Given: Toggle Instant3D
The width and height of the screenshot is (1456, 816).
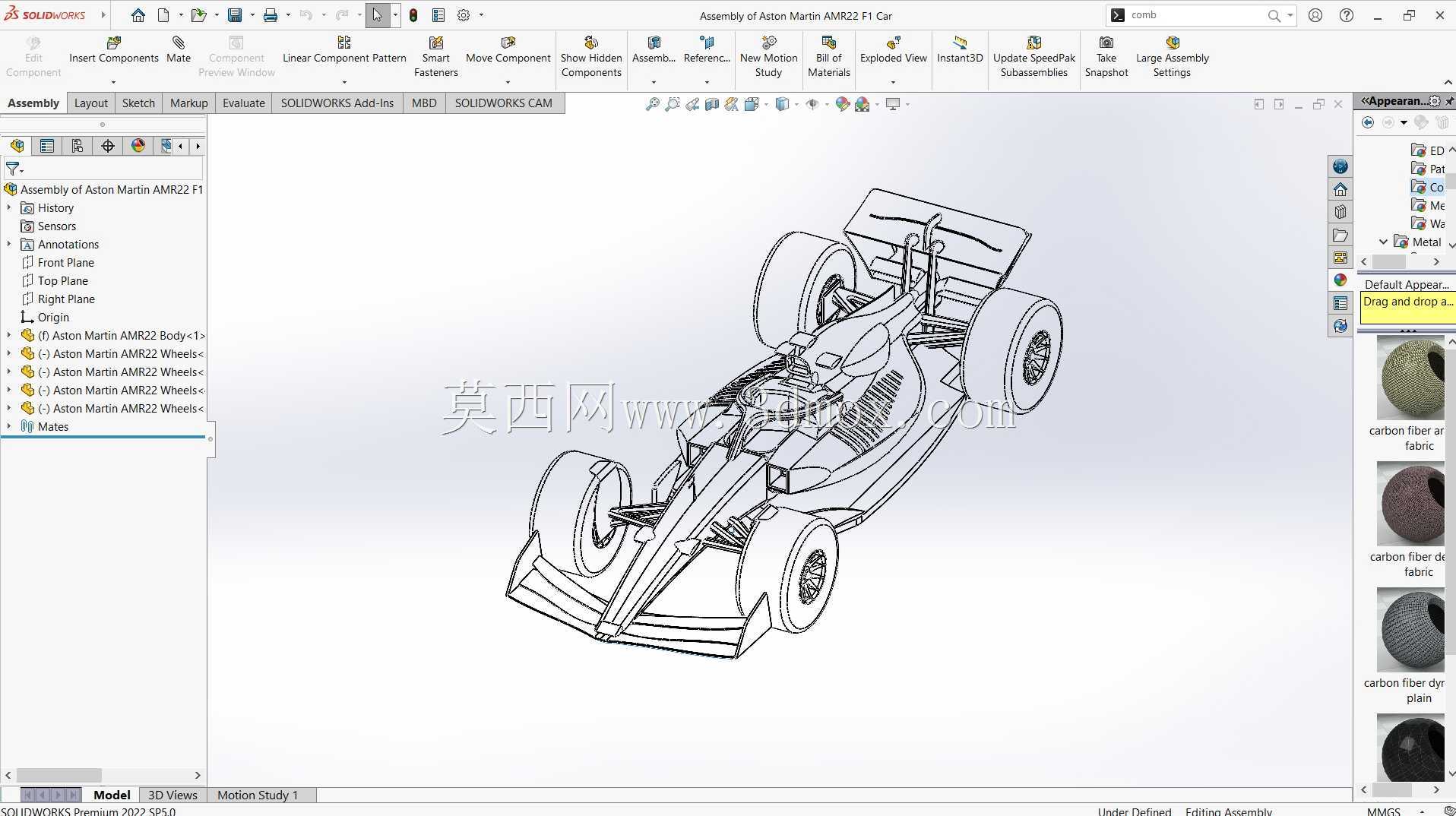Looking at the screenshot, I should [960, 50].
